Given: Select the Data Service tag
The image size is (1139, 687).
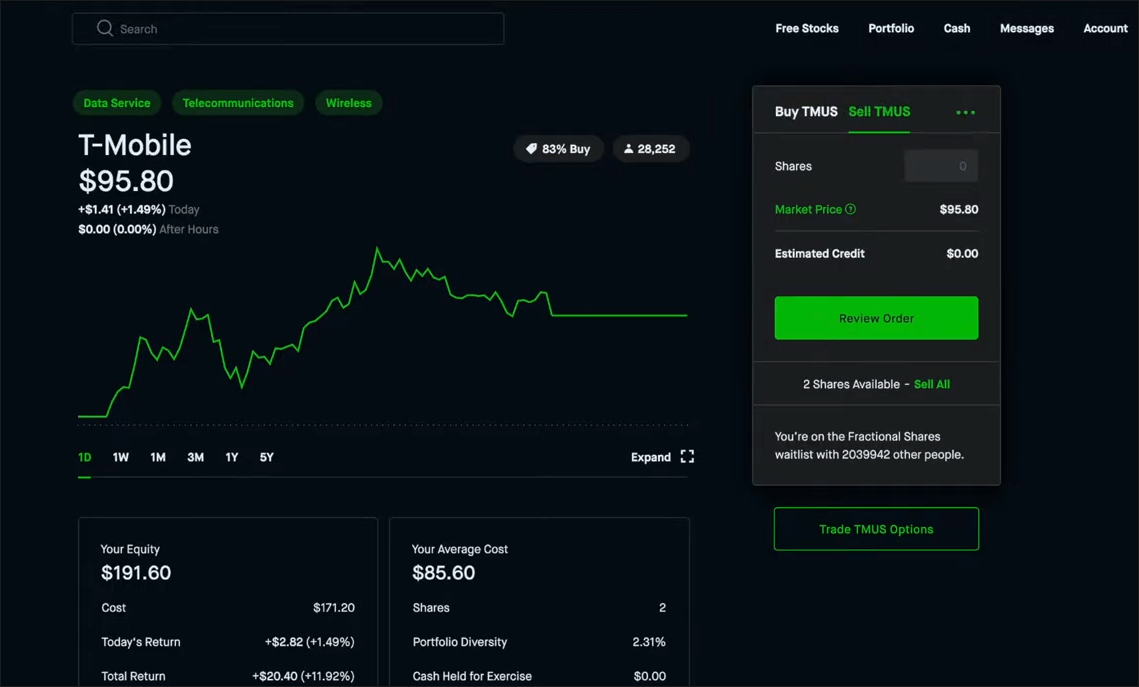Looking at the screenshot, I should point(116,103).
